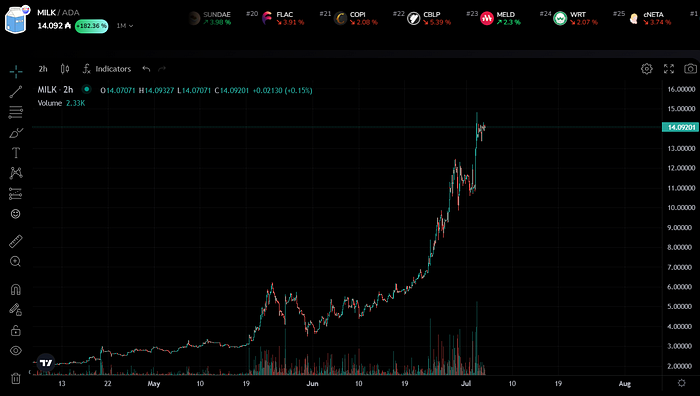Open time axis settings gear
The height and width of the screenshot is (396, 700).
point(681,383)
